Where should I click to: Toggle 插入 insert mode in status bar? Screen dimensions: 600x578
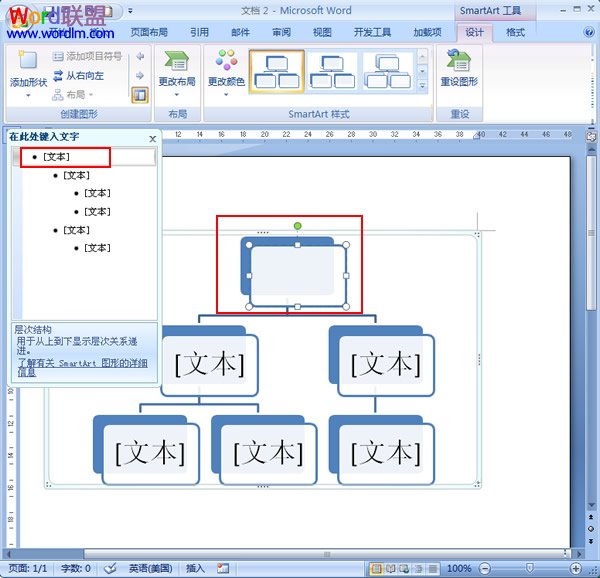coord(195,568)
